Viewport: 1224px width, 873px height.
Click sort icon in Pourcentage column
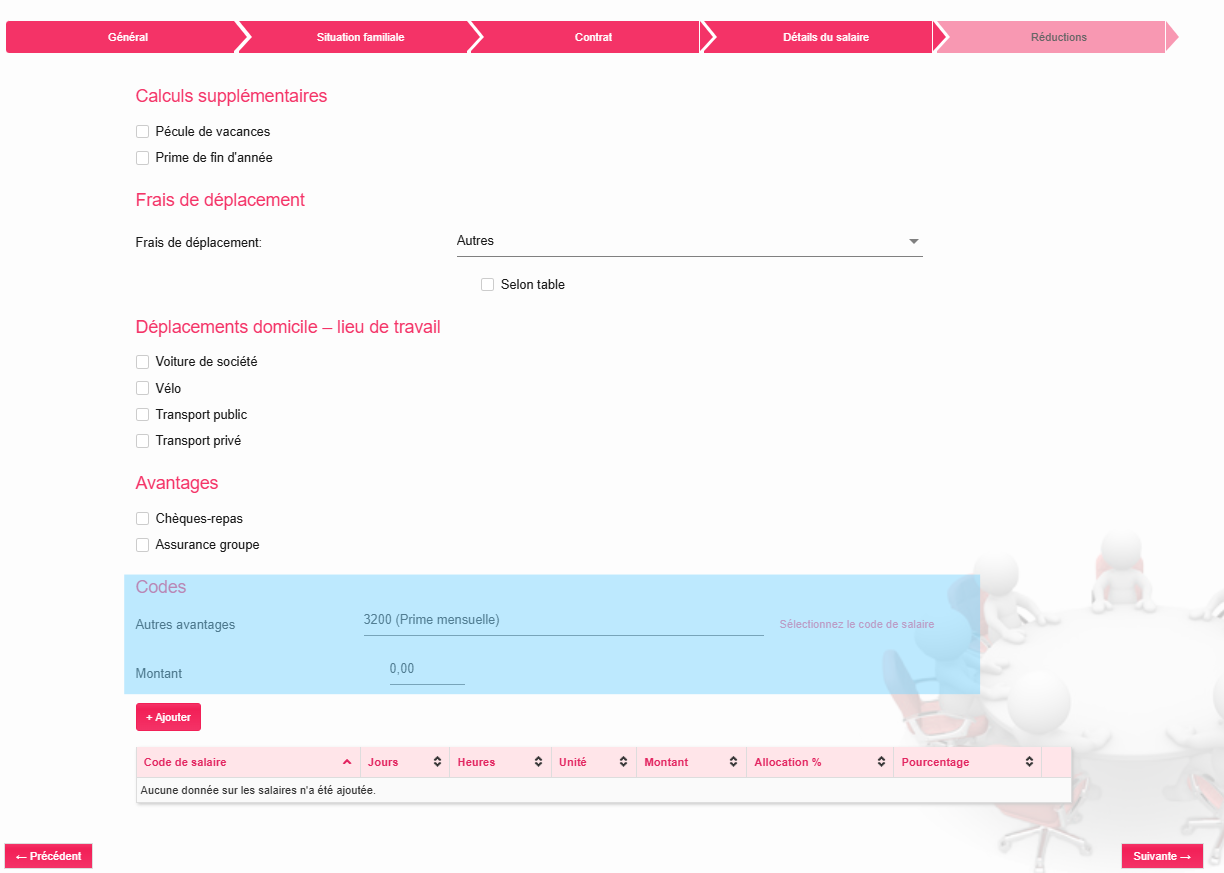[1029, 762]
